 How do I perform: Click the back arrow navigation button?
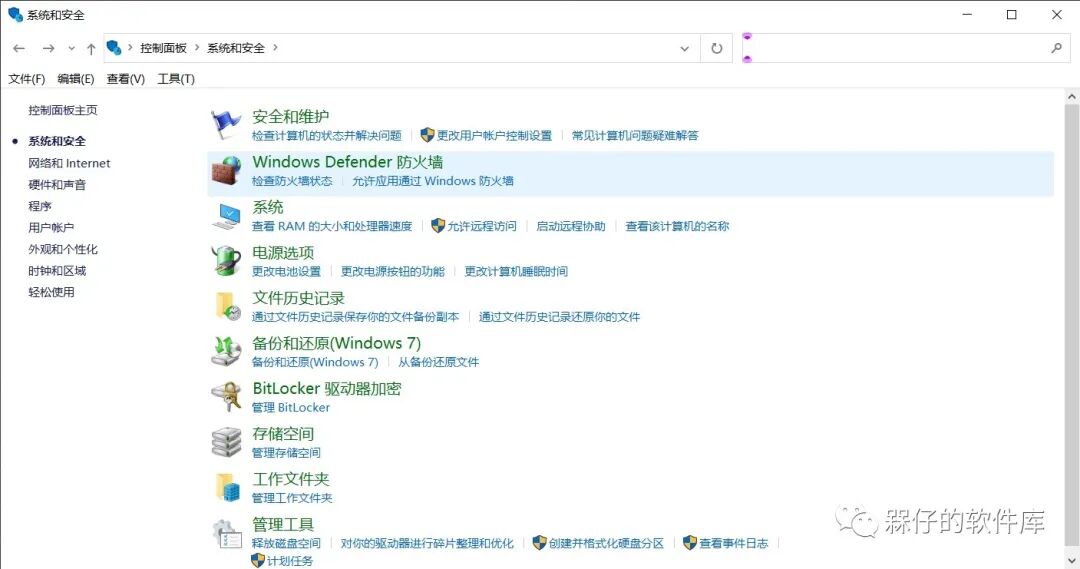click(19, 48)
